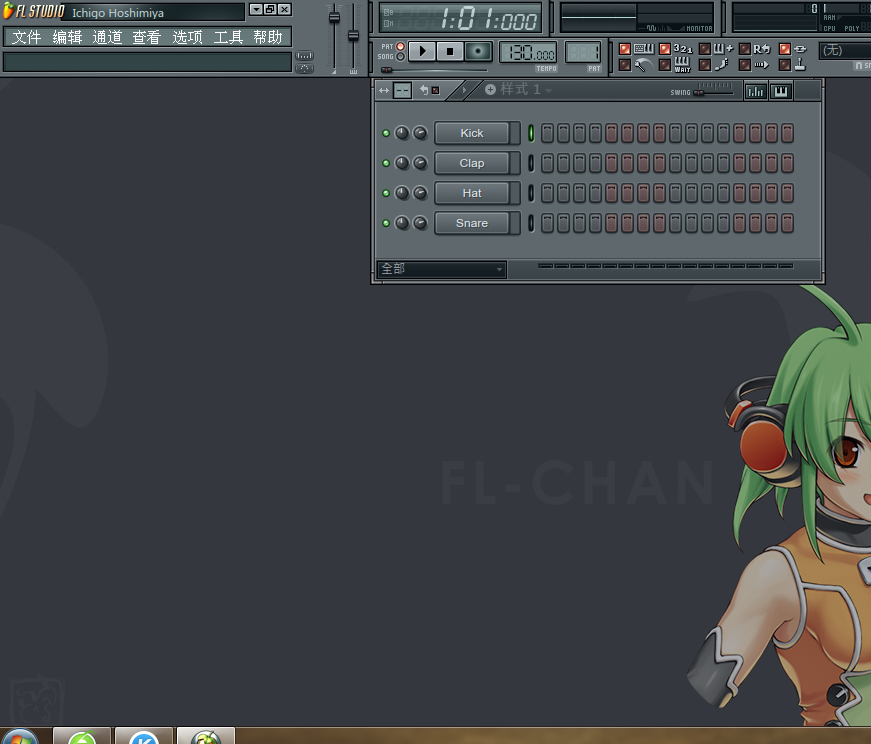Screen dimensions: 871x744
Task: Open the 帮助 menu
Action: coord(268,37)
